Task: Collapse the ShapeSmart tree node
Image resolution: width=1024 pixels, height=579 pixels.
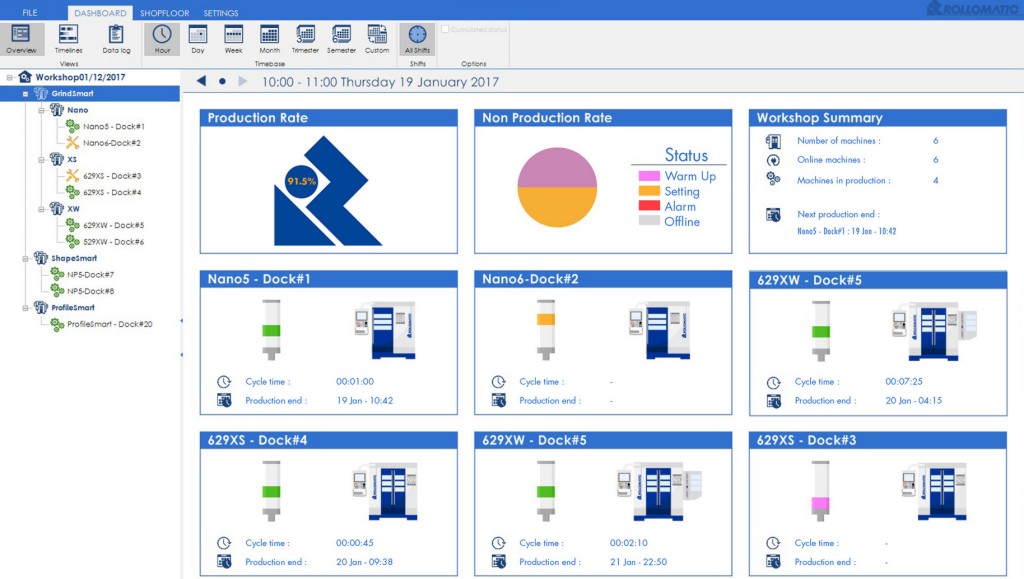Action: pos(25,258)
